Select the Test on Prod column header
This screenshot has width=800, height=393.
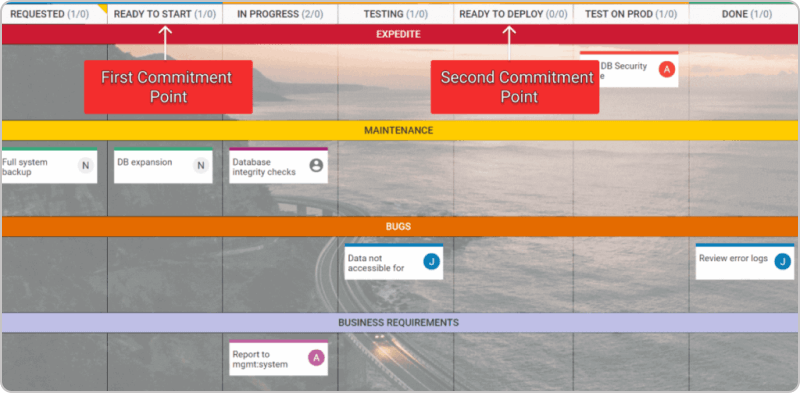click(631, 14)
